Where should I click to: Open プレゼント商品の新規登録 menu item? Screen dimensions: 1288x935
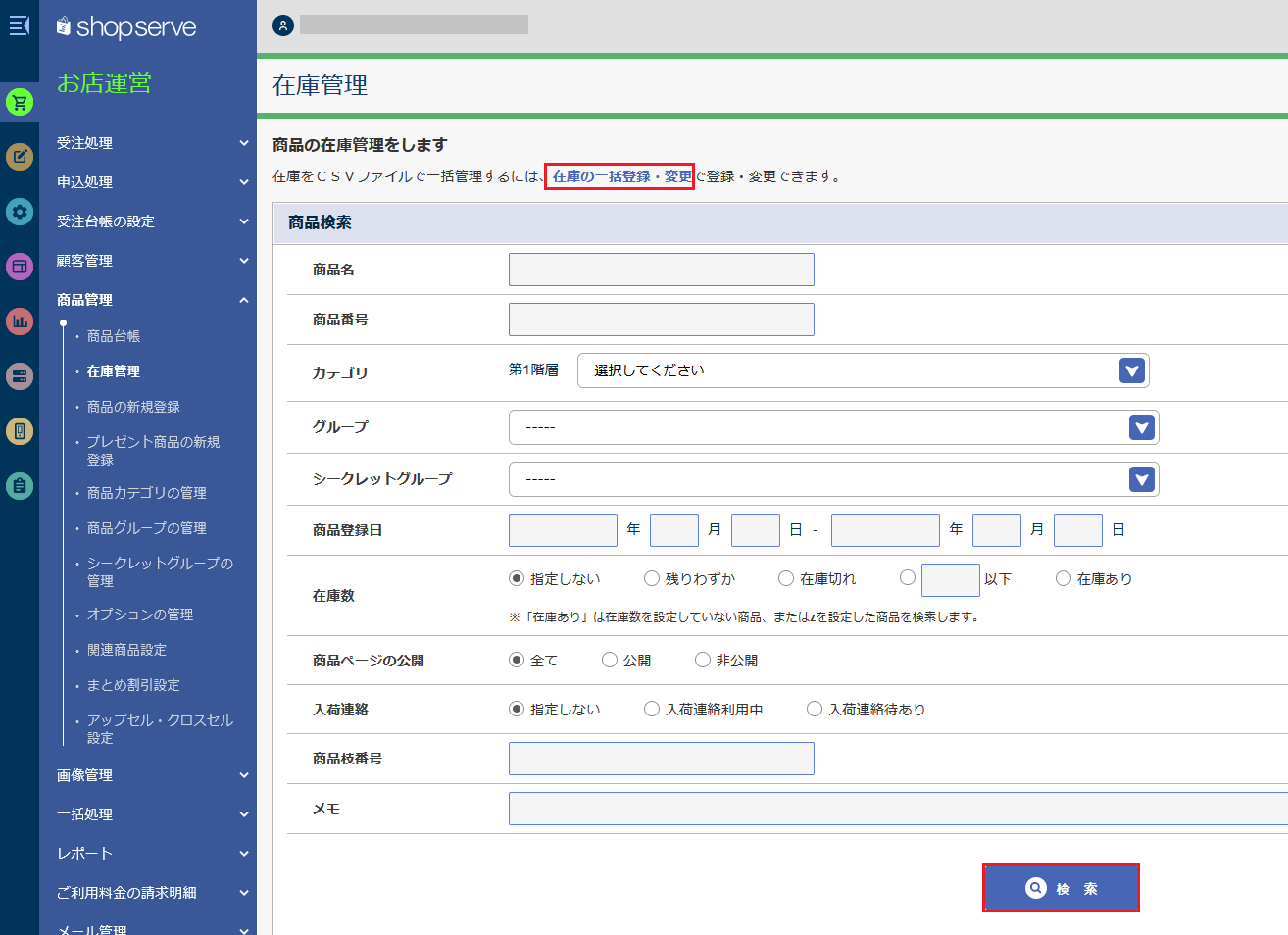tap(153, 451)
